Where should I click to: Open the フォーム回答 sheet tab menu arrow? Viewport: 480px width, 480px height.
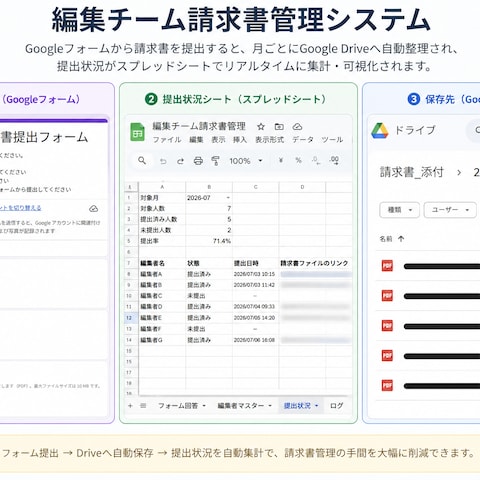pos(204,406)
